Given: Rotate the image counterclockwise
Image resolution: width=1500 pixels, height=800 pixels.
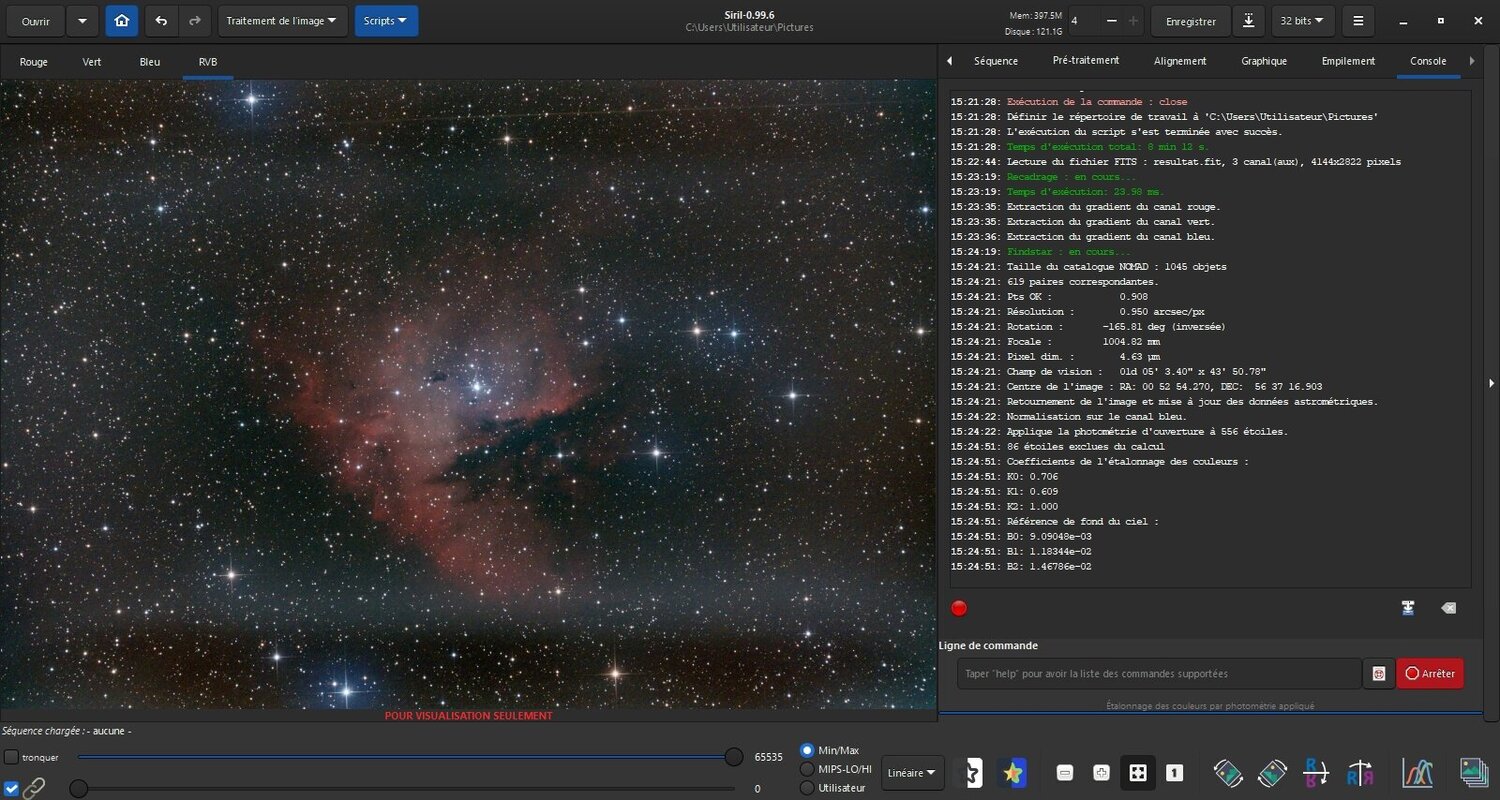Looking at the screenshot, I should coord(1229,772).
